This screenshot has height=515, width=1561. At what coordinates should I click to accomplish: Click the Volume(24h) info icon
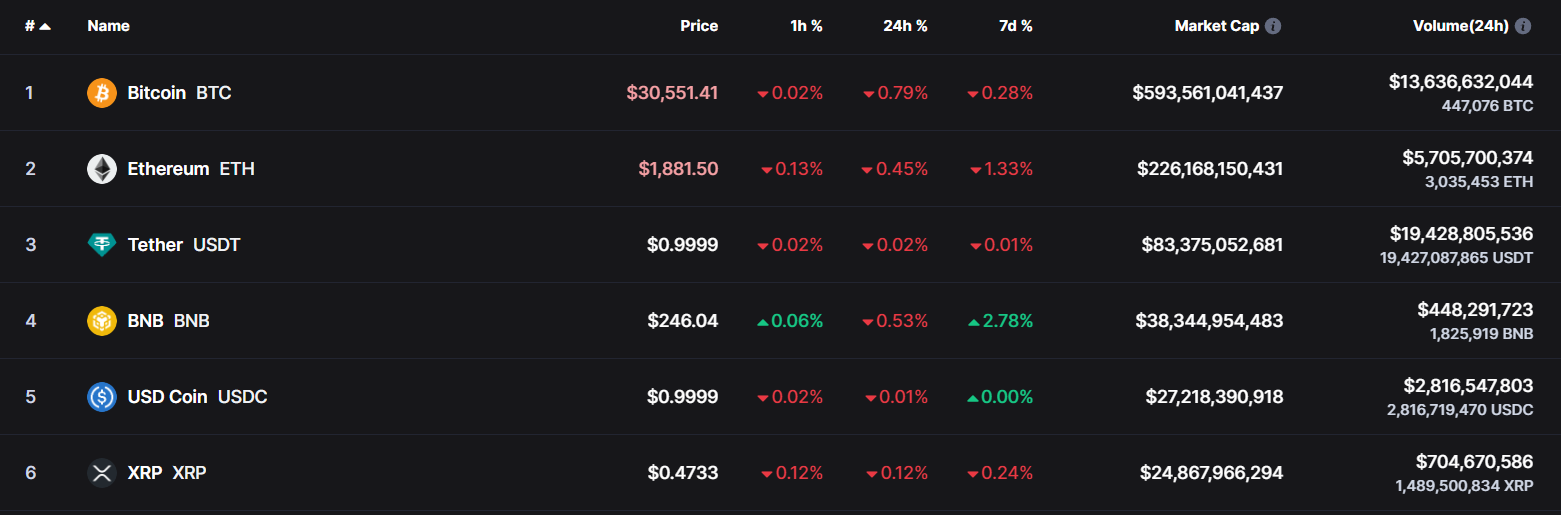point(1523,26)
